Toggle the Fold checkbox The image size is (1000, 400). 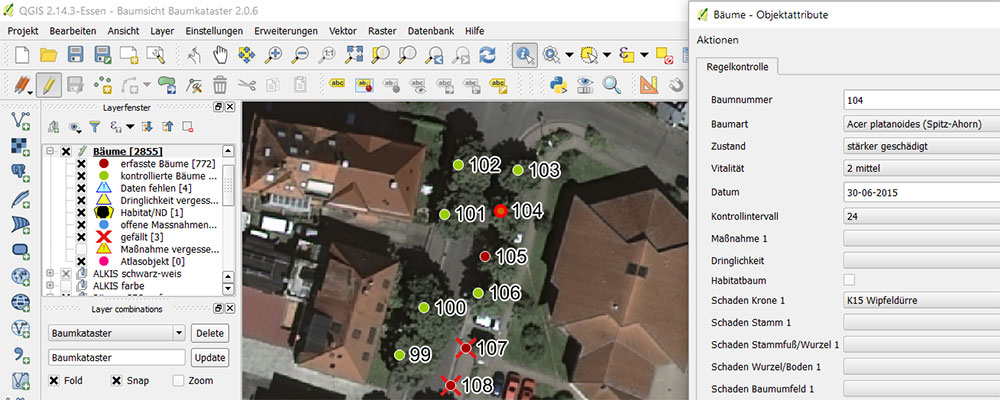(55, 381)
